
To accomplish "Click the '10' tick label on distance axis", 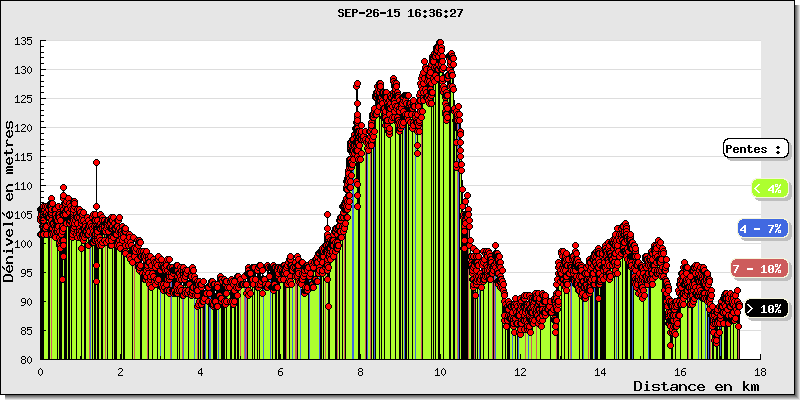I will pos(440,371).
